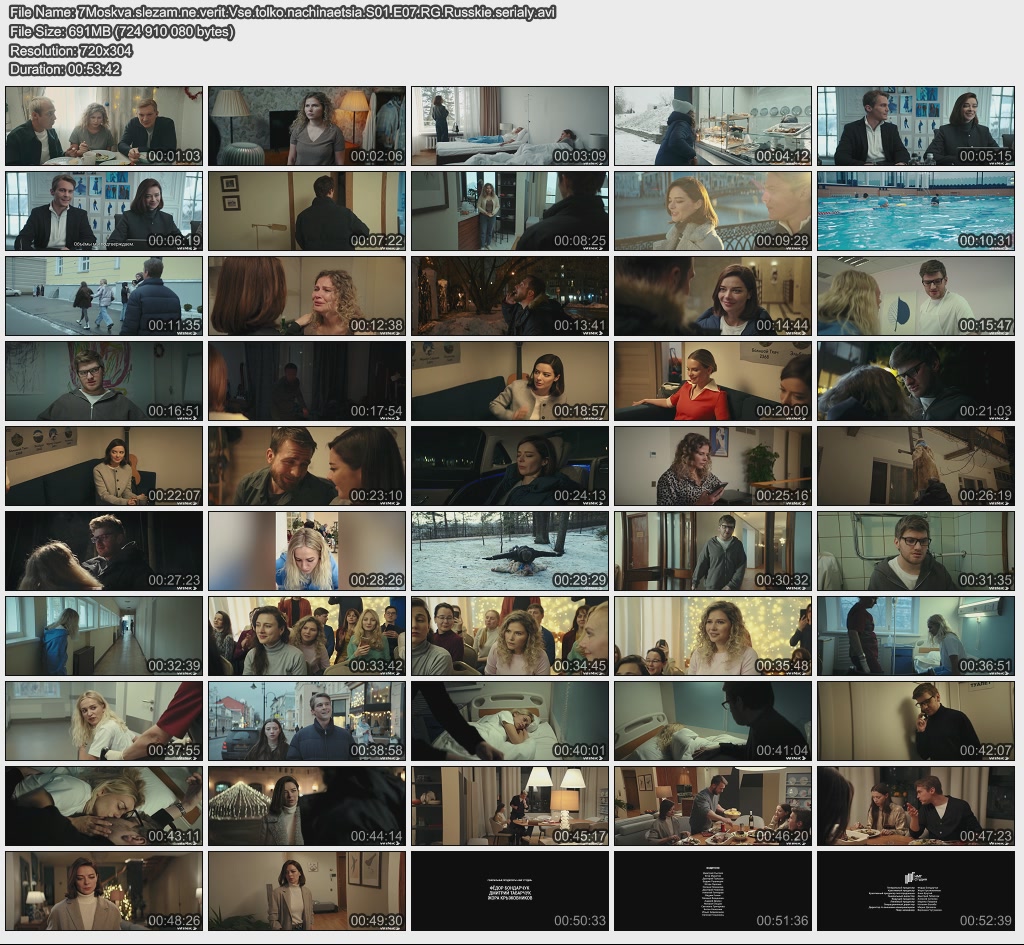Click the Duration 00:53:42 text
1024x945 pixels.
click(x=65, y=69)
